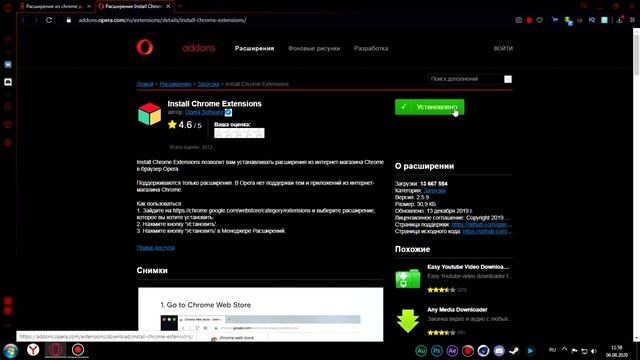This screenshot has width=640, height=360.
Task: Click the Chrome Web Store screenshot thumbnail
Action: (260, 314)
